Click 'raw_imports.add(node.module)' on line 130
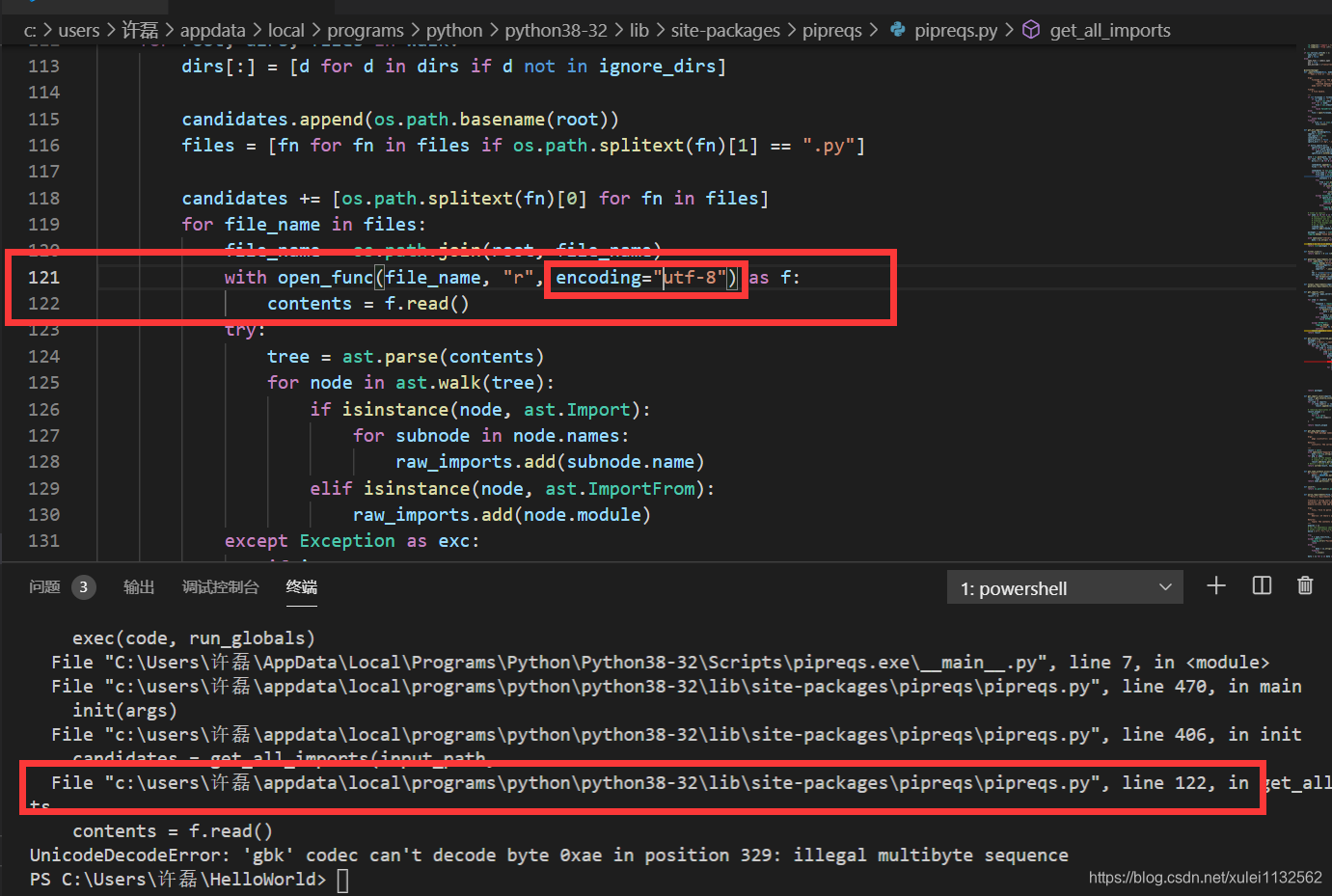The width and height of the screenshot is (1332, 896). (502, 515)
